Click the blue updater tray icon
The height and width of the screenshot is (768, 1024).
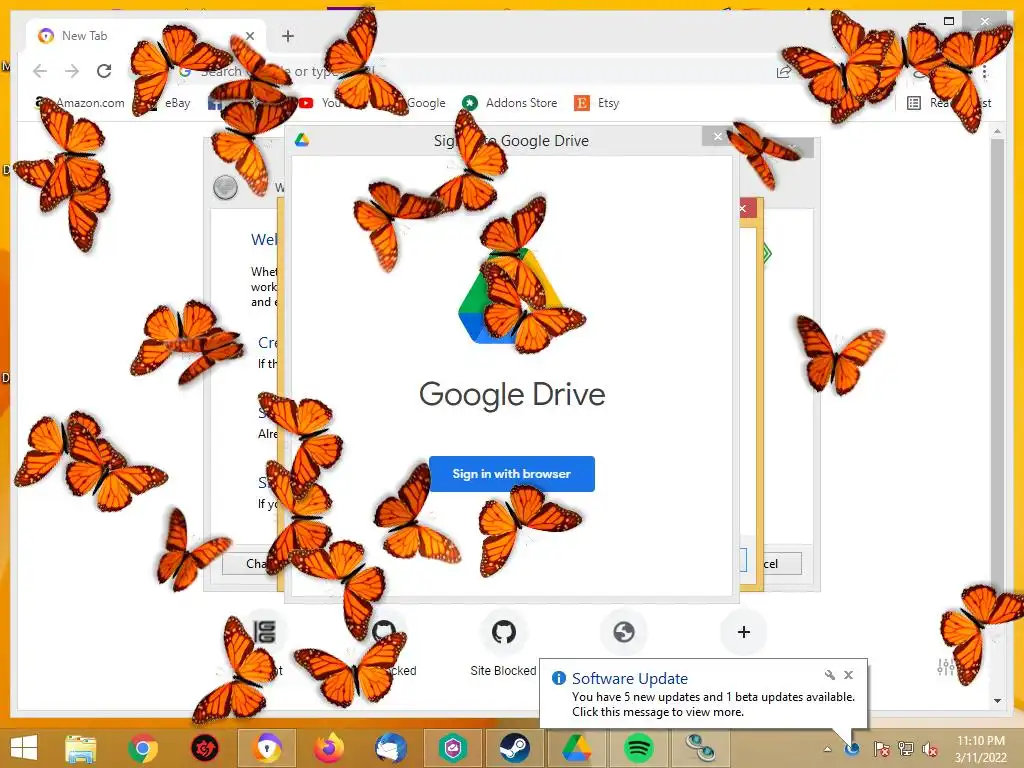click(x=852, y=748)
